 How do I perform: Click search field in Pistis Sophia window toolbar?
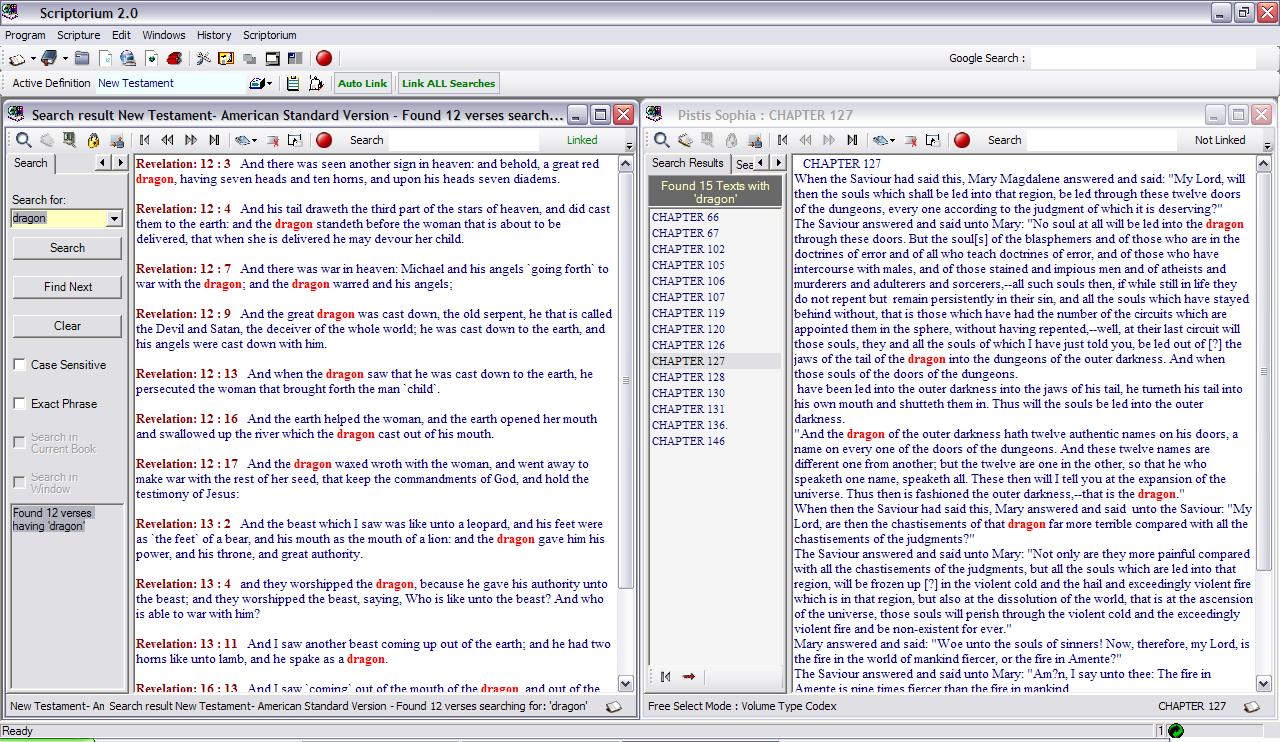[x=1101, y=140]
